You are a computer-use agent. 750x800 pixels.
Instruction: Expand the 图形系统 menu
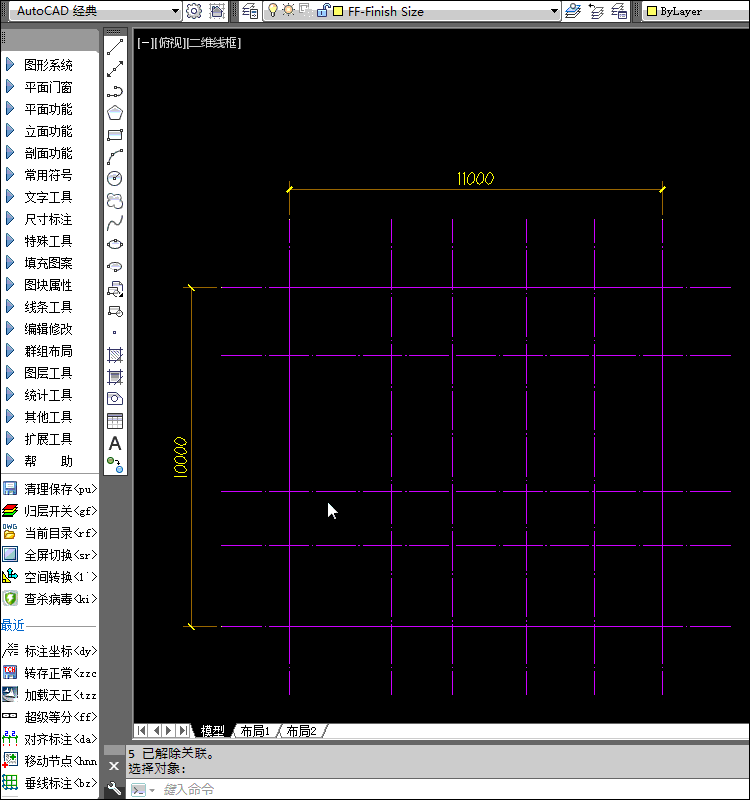point(49,65)
